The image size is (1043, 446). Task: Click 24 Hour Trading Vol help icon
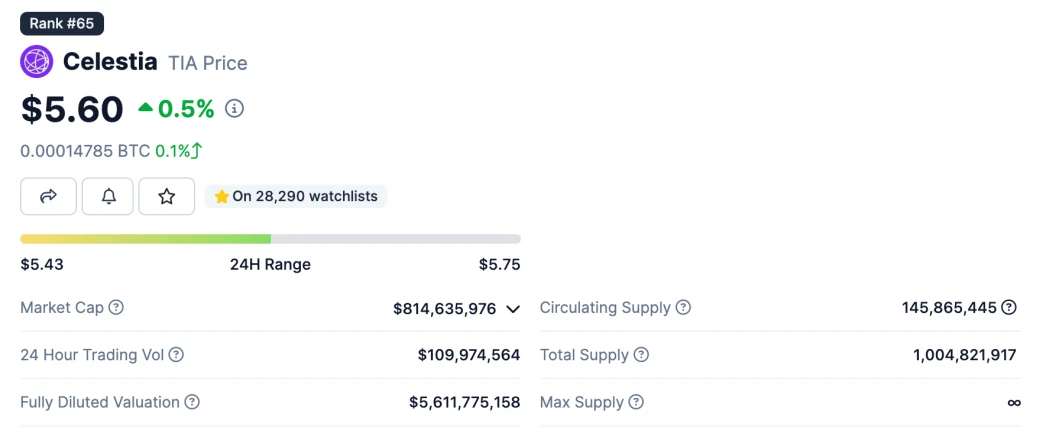176,355
